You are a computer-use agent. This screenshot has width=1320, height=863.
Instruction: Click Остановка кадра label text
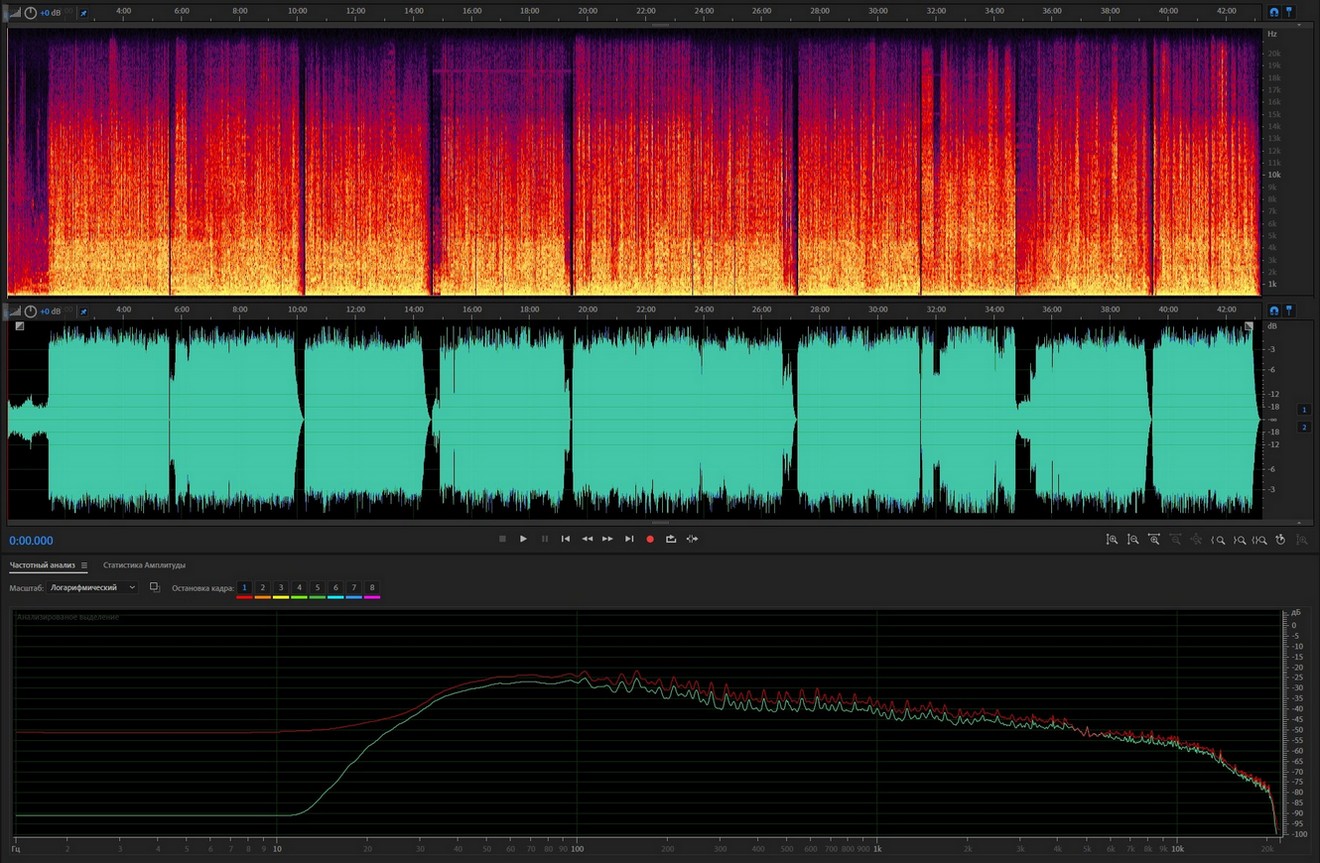pyautogui.click(x=202, y=588)
